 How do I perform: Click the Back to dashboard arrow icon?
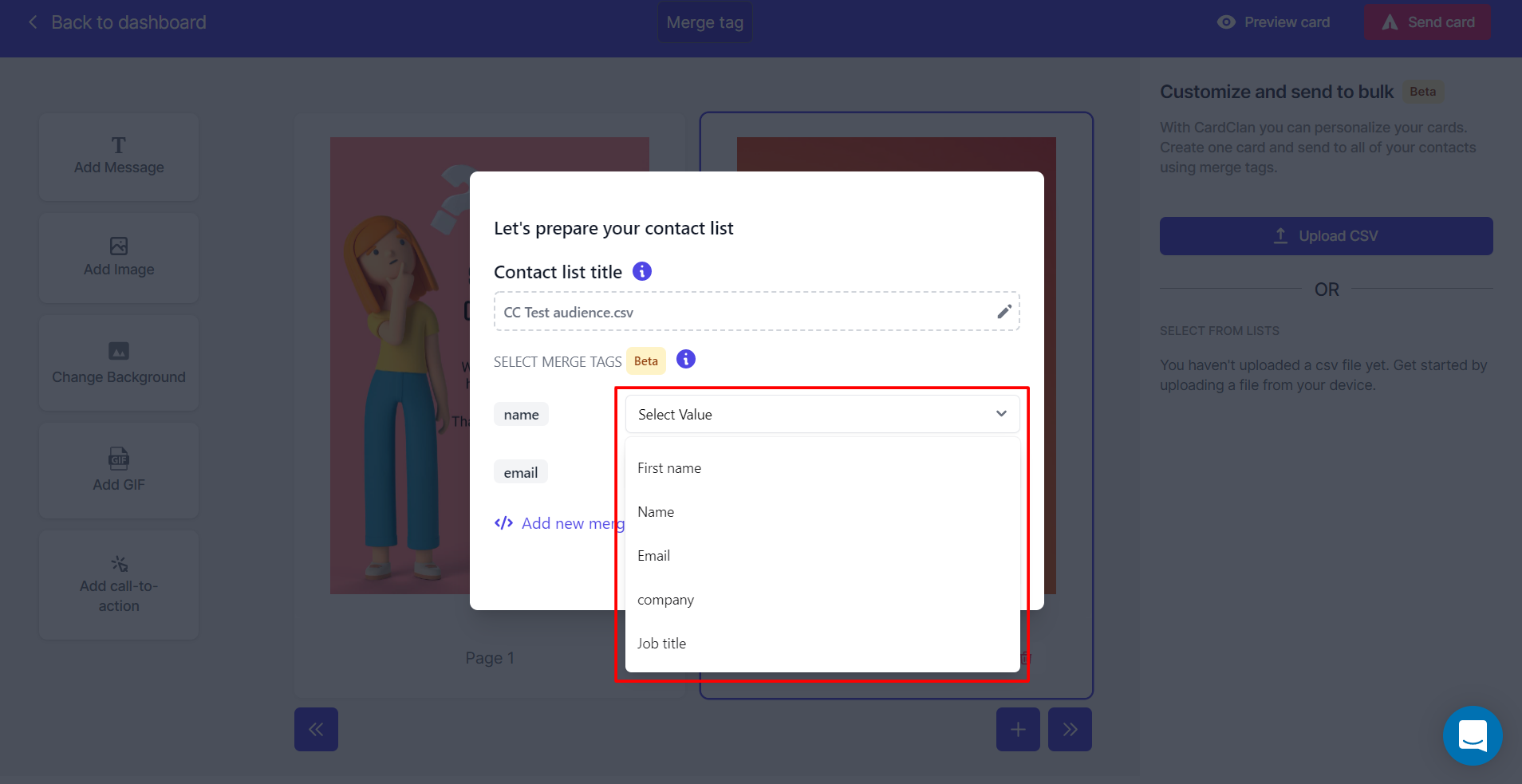pyautogui.click(x=33, y=22)
